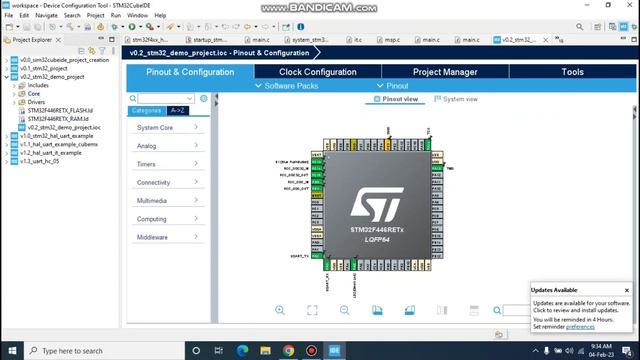This screenshot has width=640, height=360.
Task: Click the Windows Start button
Action: [12, 351]
